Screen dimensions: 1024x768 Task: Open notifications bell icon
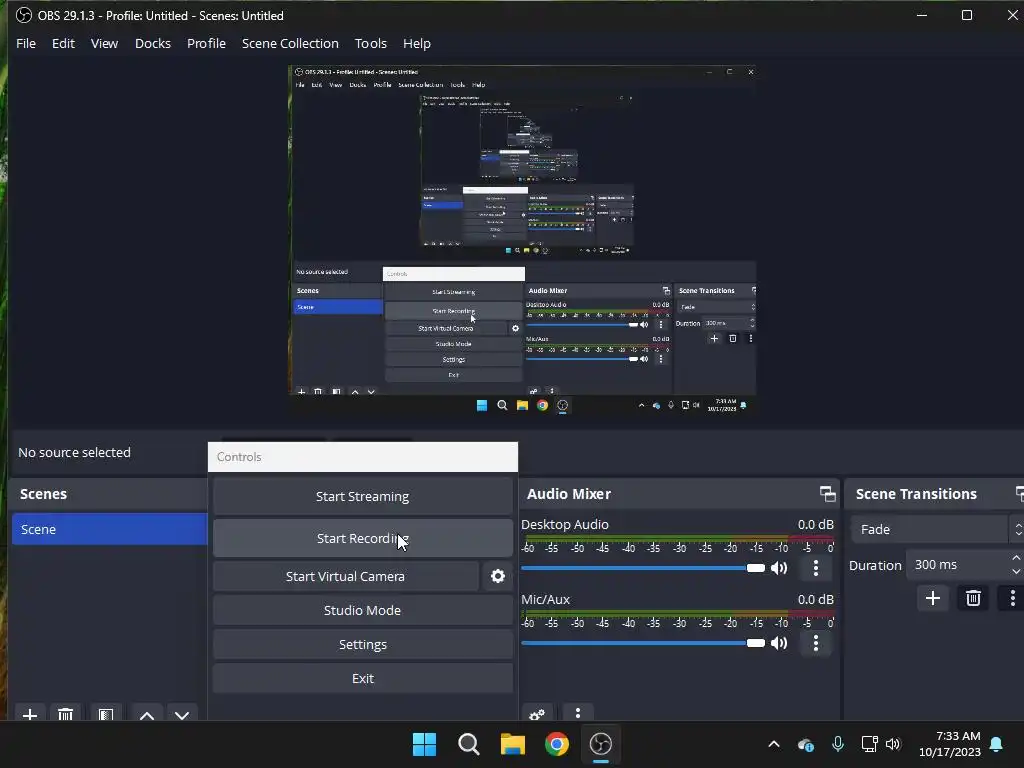pyautogui.click(x=997, y=744)
